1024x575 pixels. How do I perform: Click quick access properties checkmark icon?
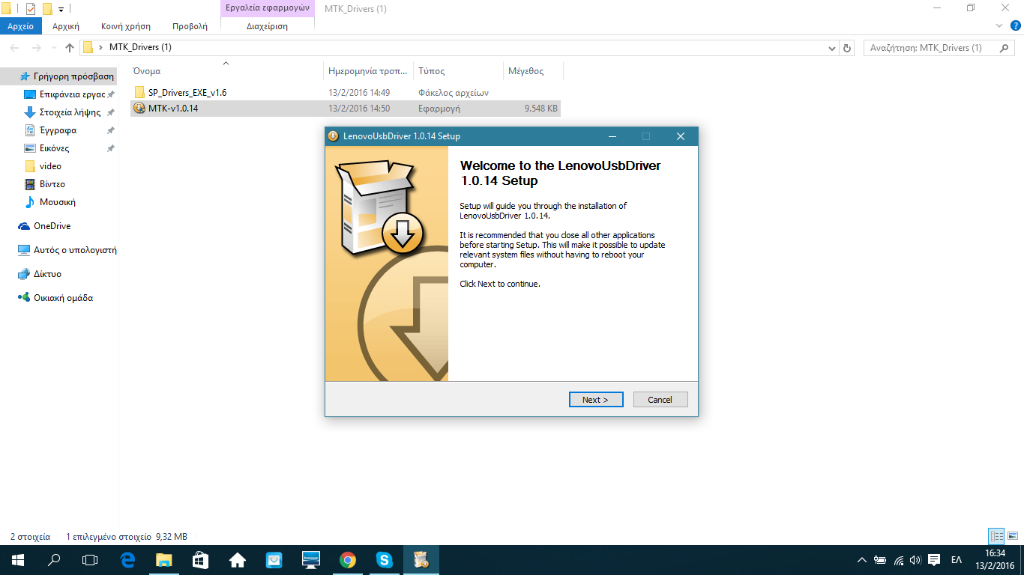pos(30,8)
